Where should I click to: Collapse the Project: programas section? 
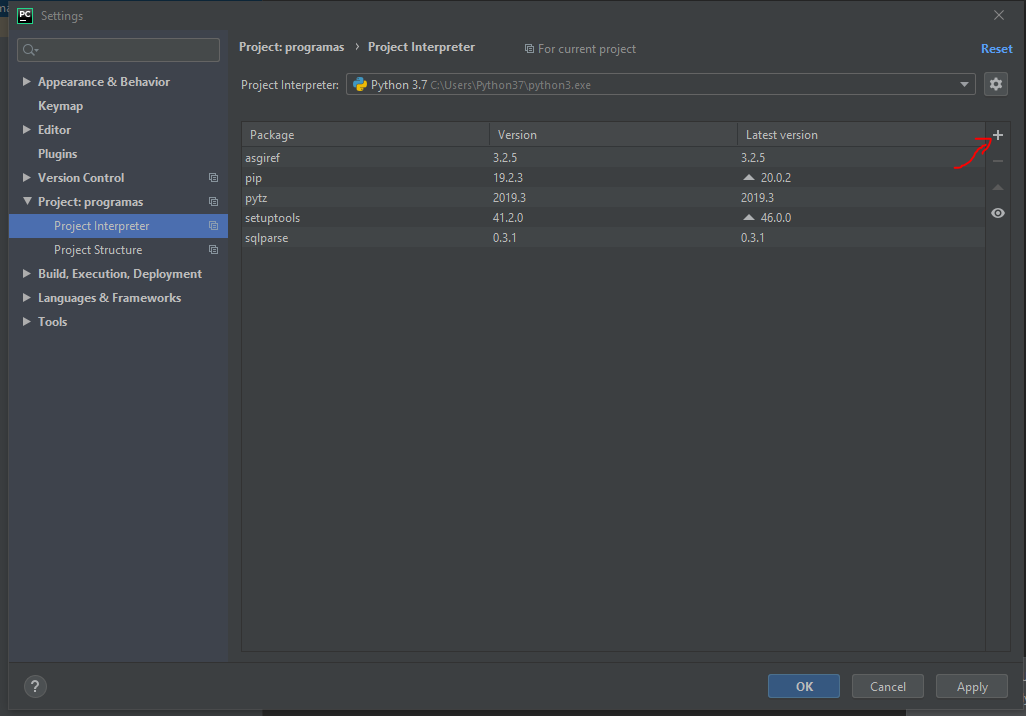point(27,202)
